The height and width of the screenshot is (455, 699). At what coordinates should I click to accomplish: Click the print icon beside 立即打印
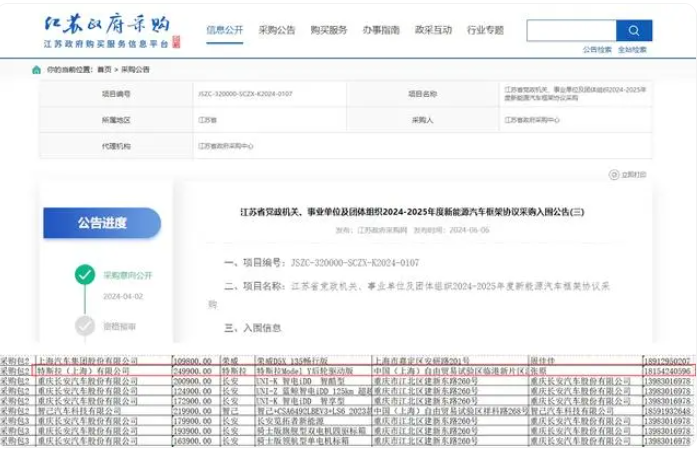pyautogui.click(x=614, y=175)
